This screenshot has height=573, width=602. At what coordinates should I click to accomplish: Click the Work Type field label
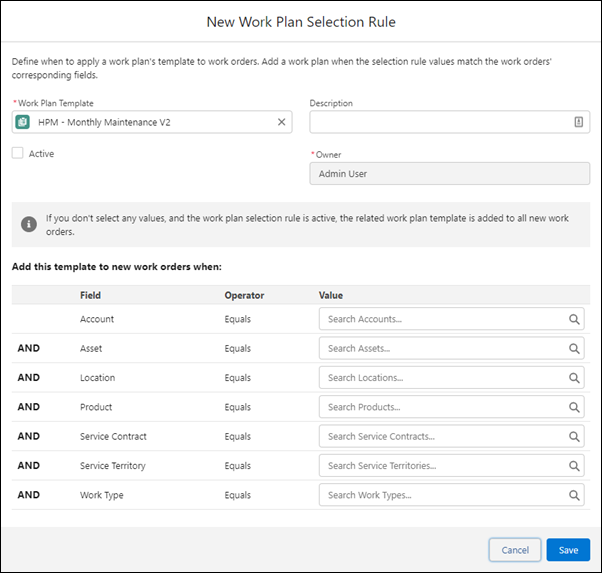(x=102, y=495)
